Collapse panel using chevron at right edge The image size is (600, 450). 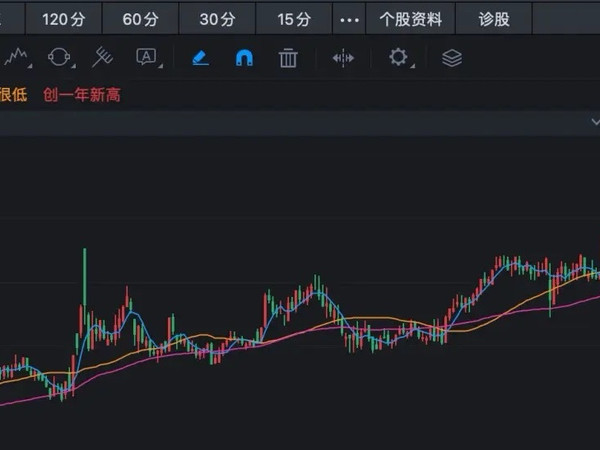595,122
